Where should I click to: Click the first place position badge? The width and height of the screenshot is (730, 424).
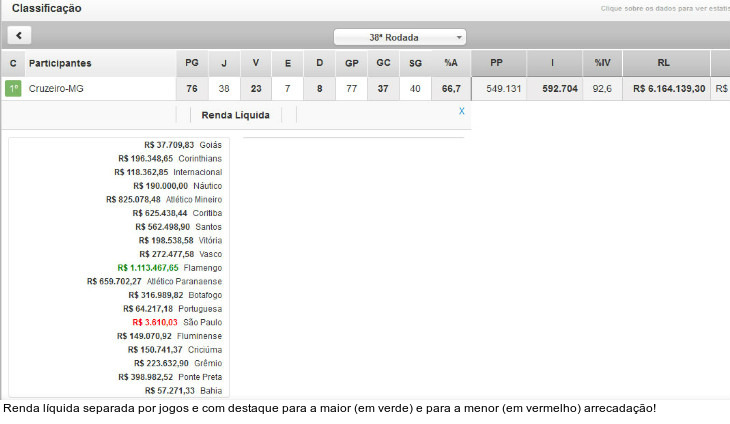[x=14, y=88]
